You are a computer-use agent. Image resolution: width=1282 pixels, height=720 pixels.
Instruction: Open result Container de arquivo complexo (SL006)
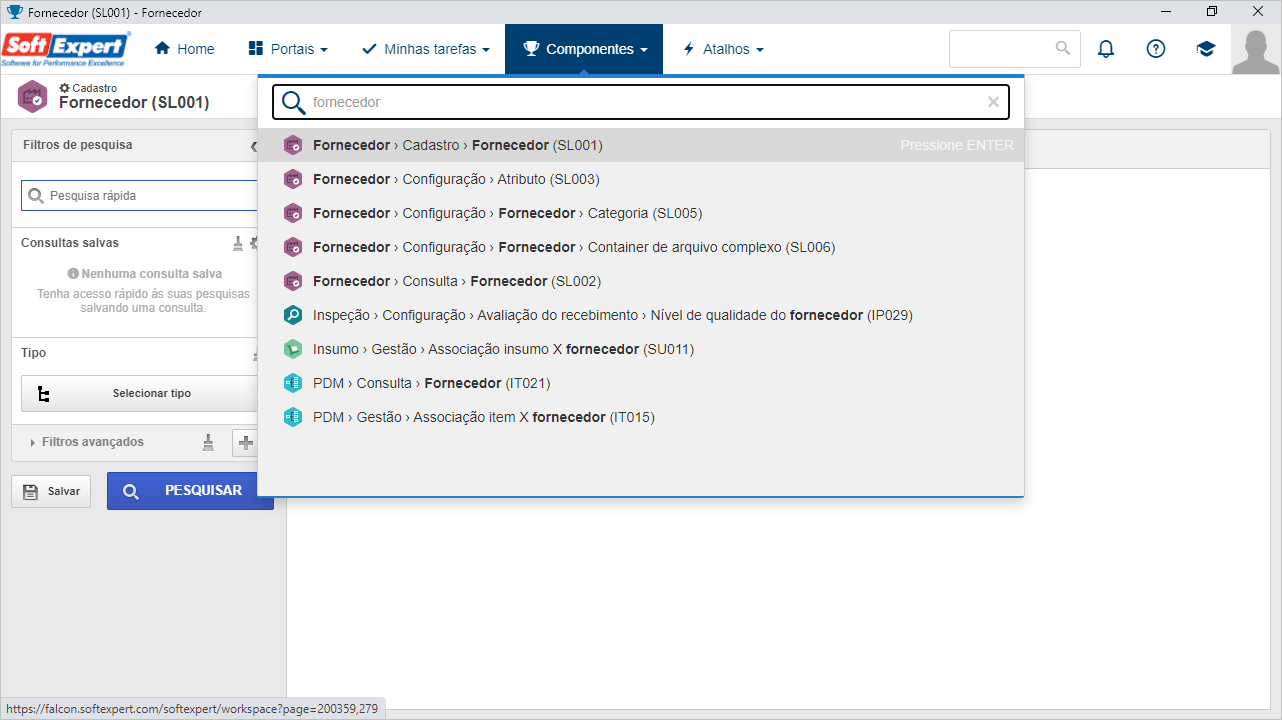(641, 247)
